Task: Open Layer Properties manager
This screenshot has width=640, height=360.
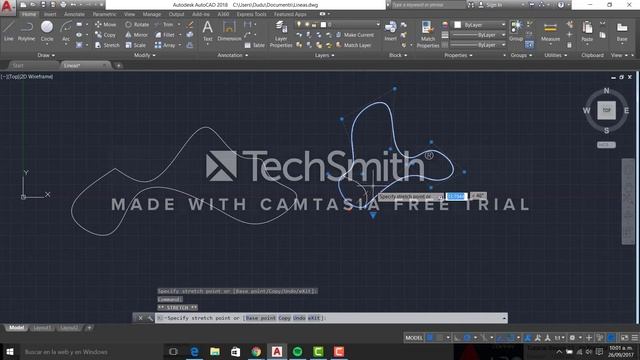Action: tap(281, 34)
